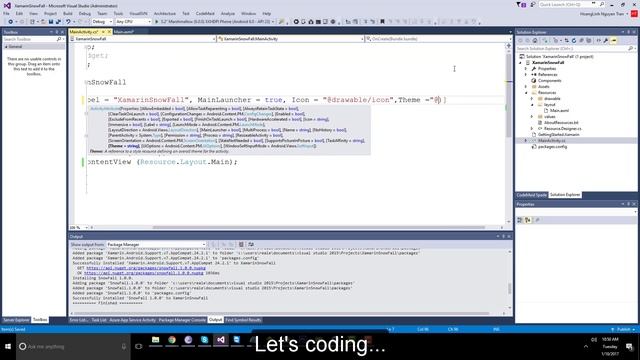Viewport: 640px width, 360px height.
Task: Click the Visual Studio logo in title bar
Action: point(7,5)
